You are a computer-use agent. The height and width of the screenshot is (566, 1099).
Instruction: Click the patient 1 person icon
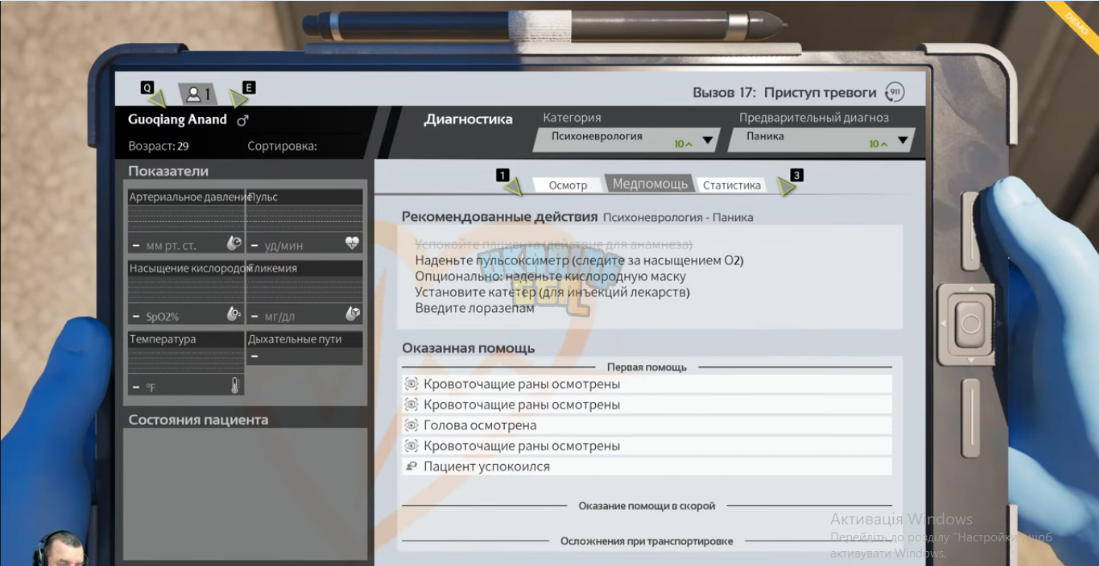tap(194, 93)
